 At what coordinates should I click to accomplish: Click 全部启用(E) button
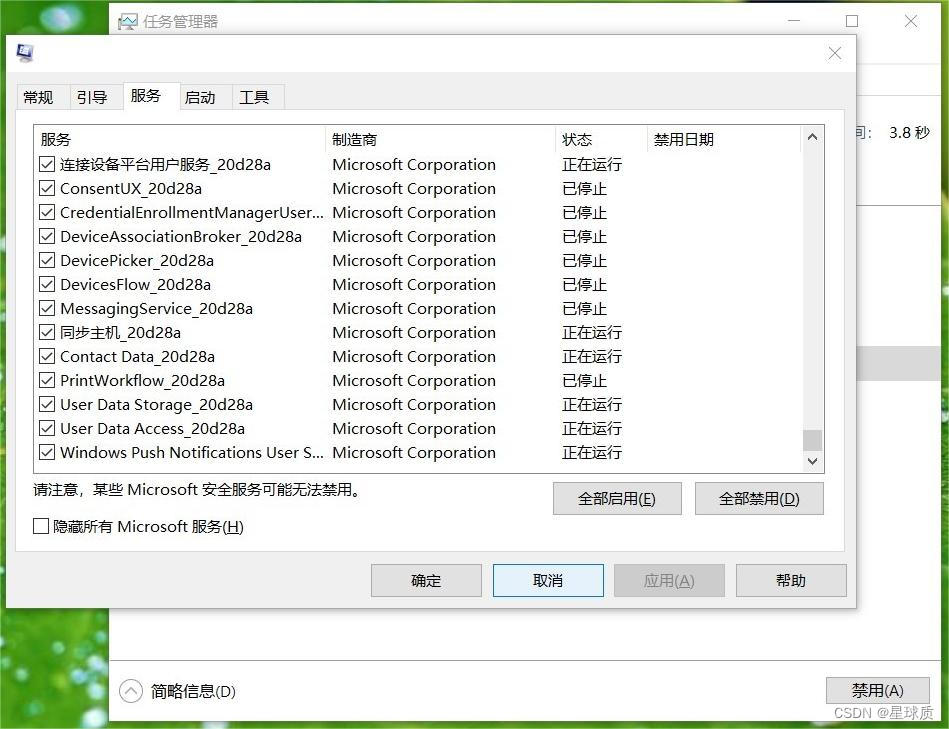pyautogui.click(x=617, y=499)
